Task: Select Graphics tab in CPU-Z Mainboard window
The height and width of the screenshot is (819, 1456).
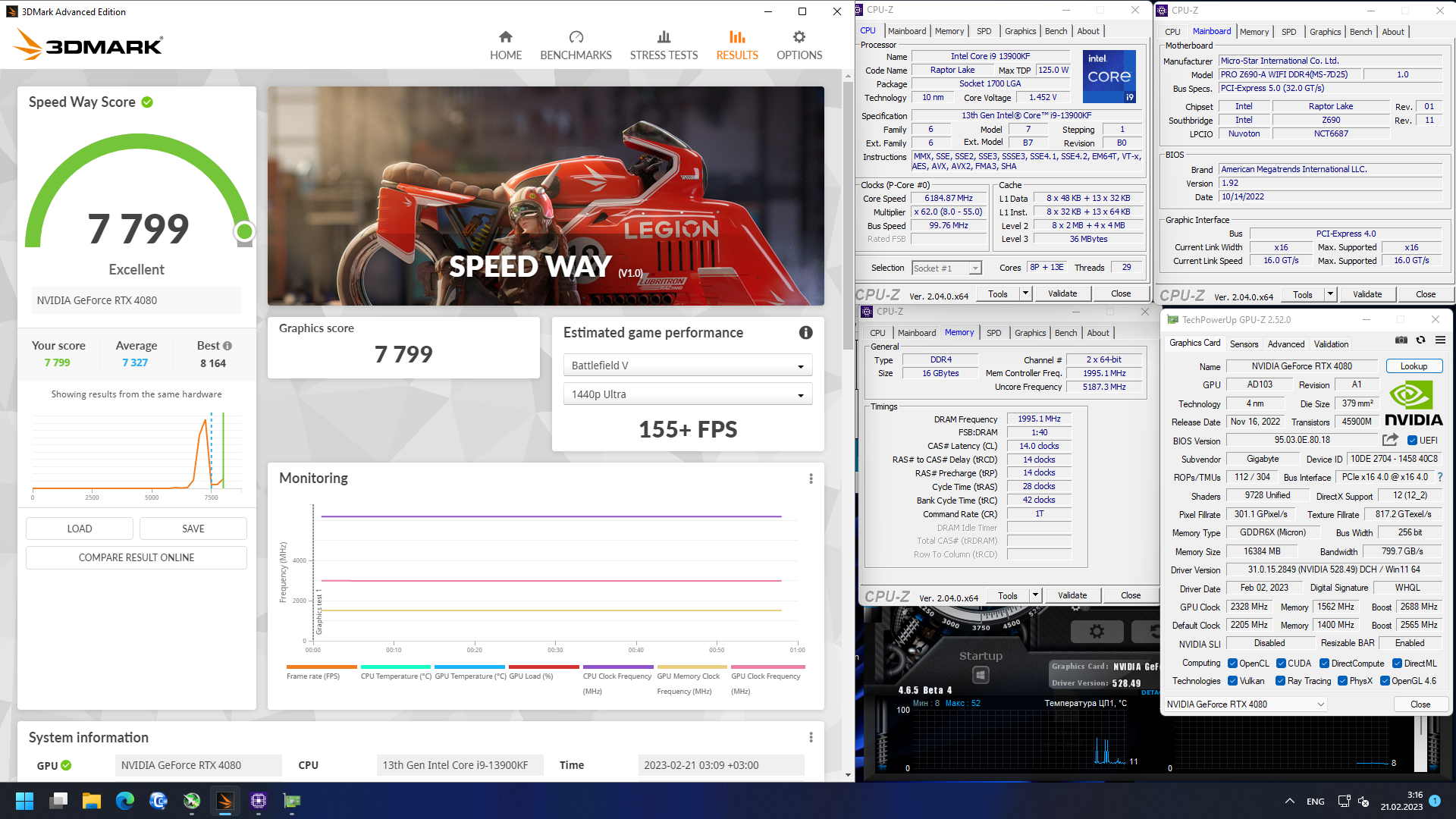Action: coord(1325,32)
